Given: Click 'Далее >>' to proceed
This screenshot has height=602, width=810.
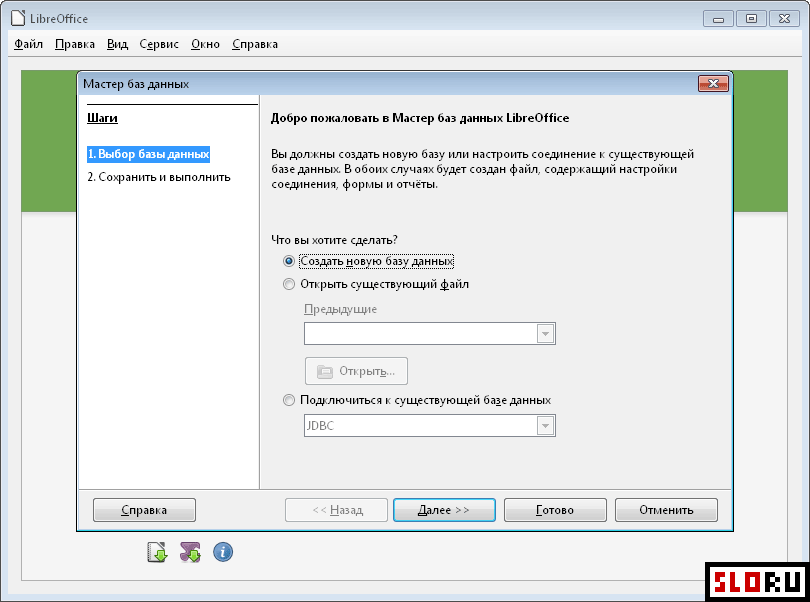Looking at the screenshot, I should tap(444, 510).
